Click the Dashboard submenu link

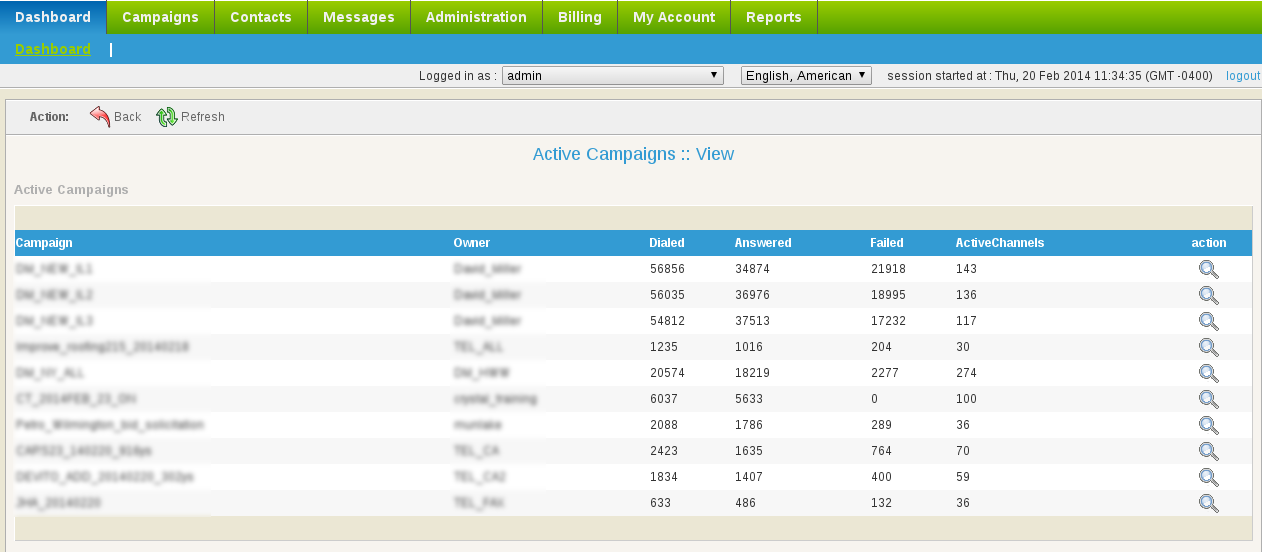point(53,49)
